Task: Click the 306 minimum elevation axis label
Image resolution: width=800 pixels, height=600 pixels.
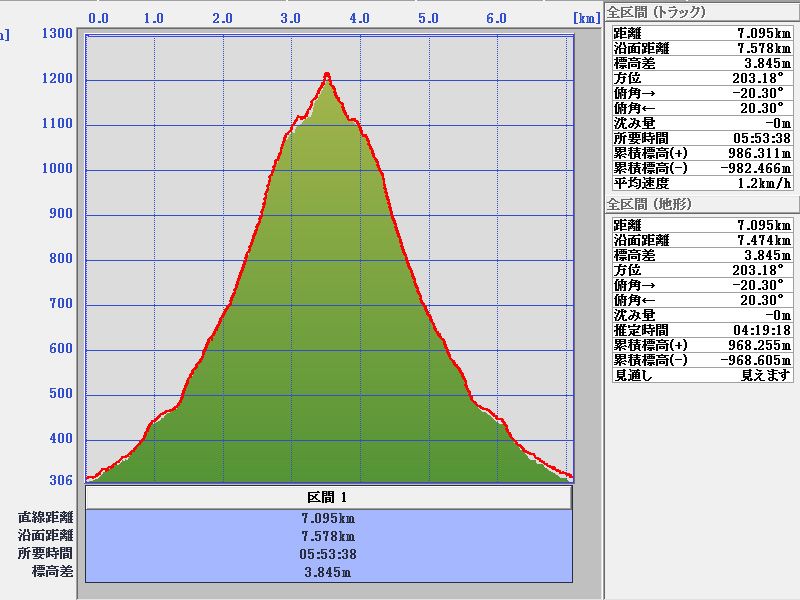Action: pyautogui.click(x=61, y=481)
